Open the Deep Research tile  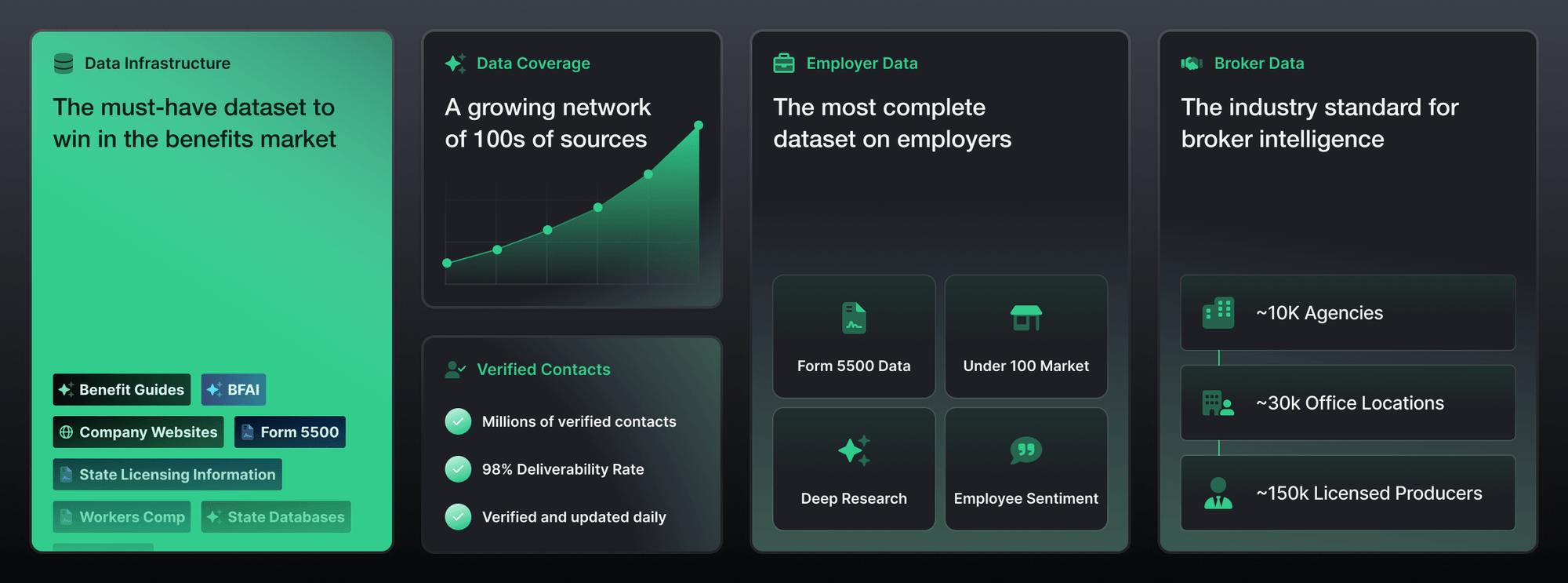(x=854, y=469)
